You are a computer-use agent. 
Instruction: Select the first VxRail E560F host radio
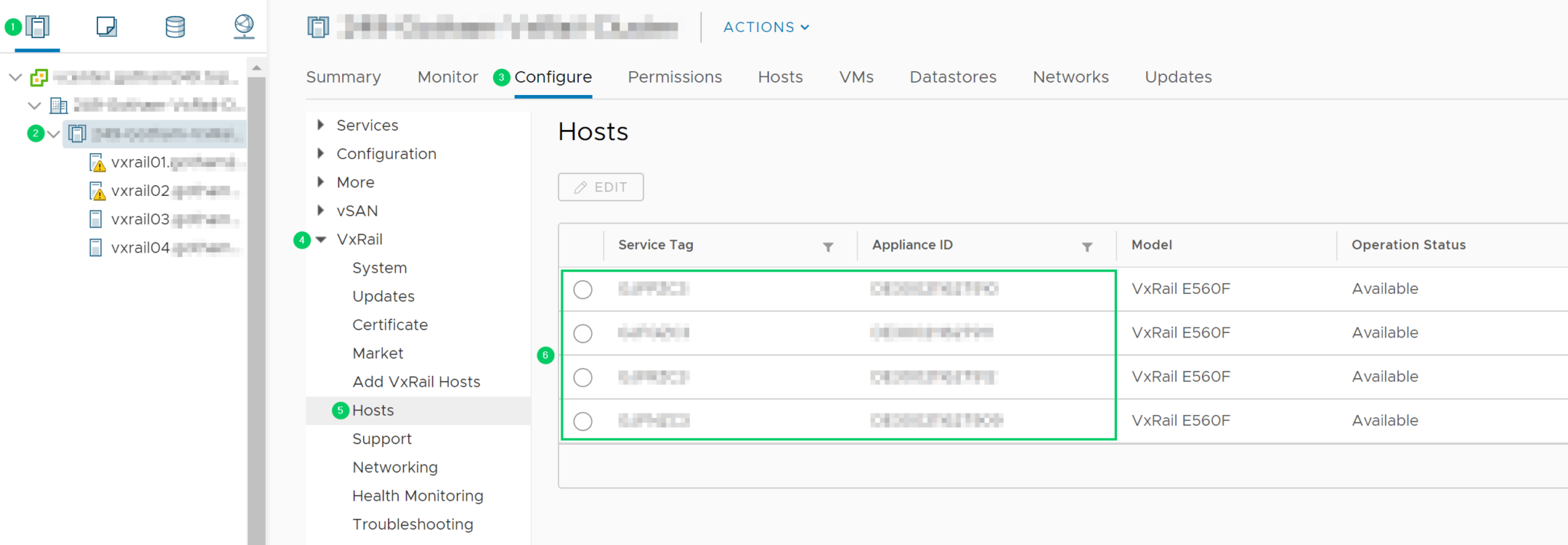583,289
